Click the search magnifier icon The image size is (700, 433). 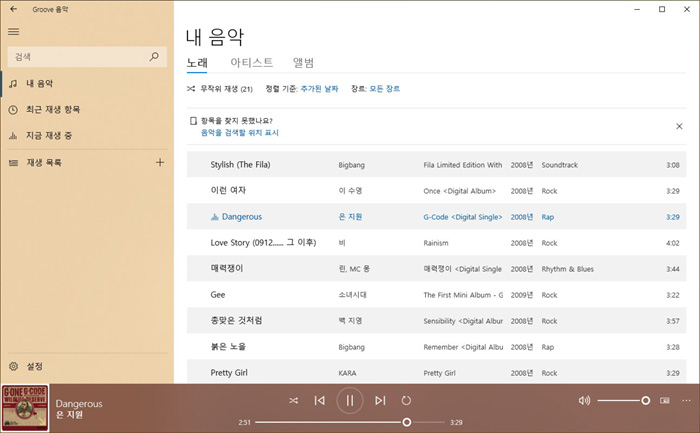[154, 58]
